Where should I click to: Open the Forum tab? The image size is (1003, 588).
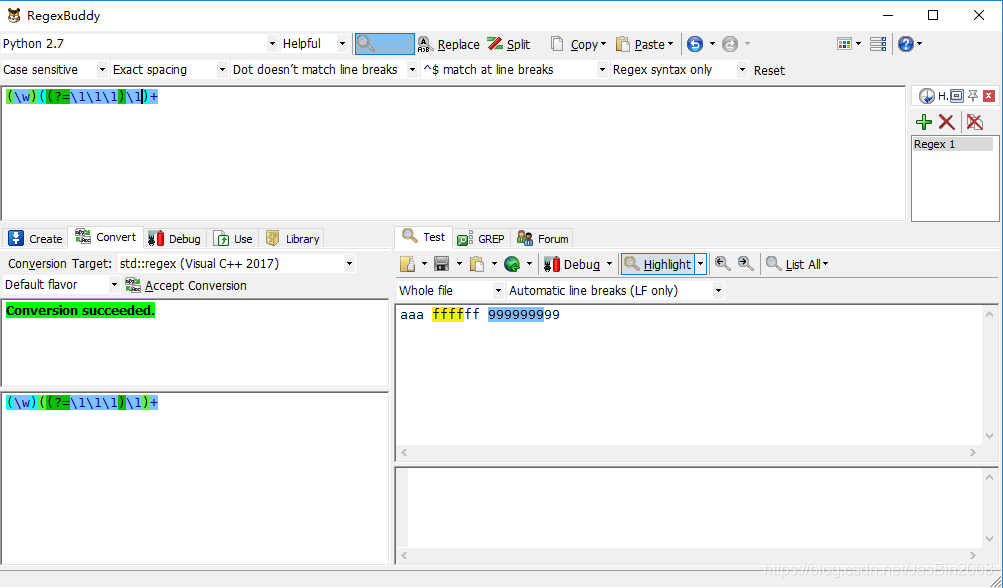(x=542, y=239)
